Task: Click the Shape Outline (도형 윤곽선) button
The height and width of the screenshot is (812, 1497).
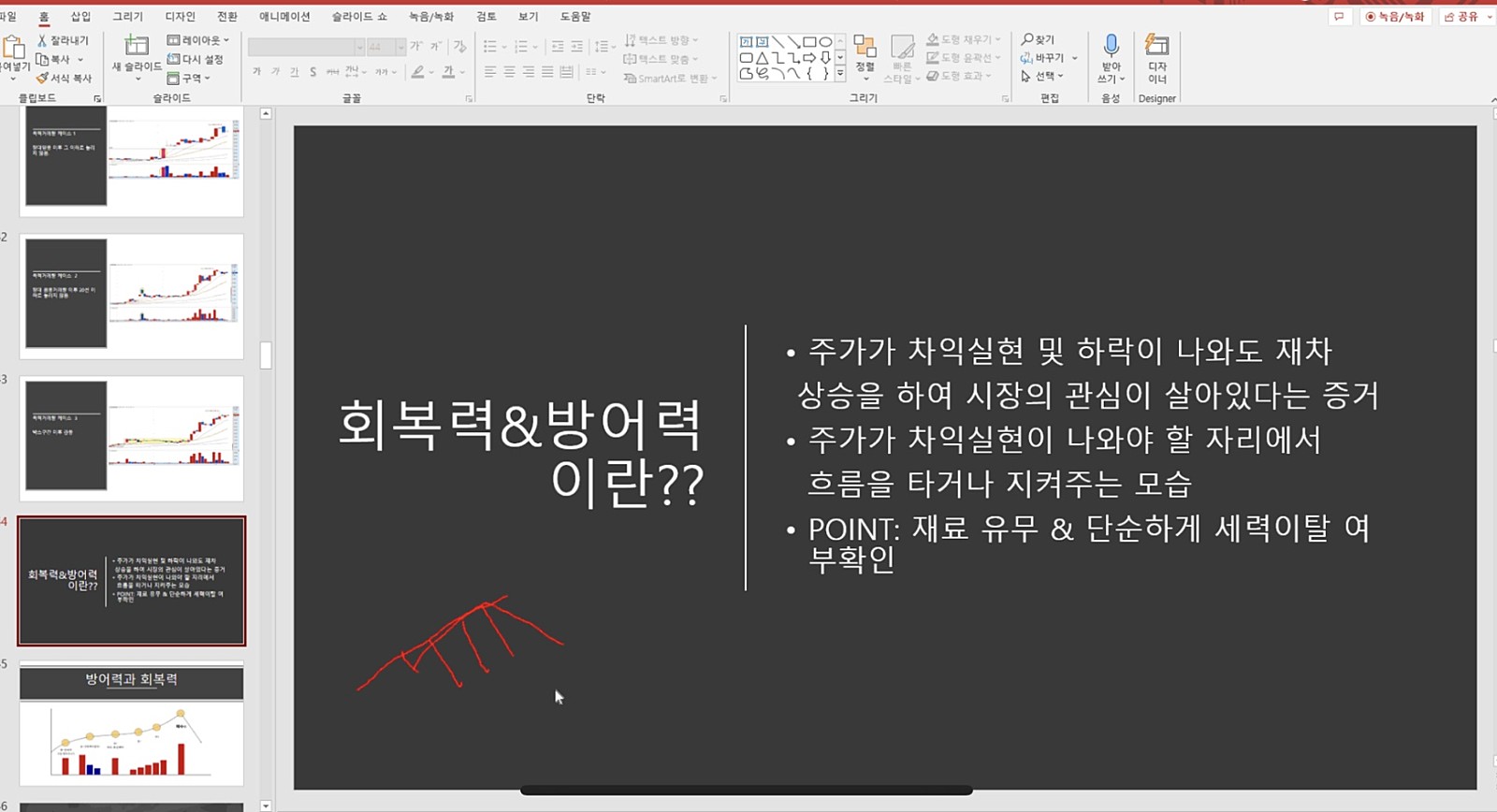Action: [x=964, y=58]
